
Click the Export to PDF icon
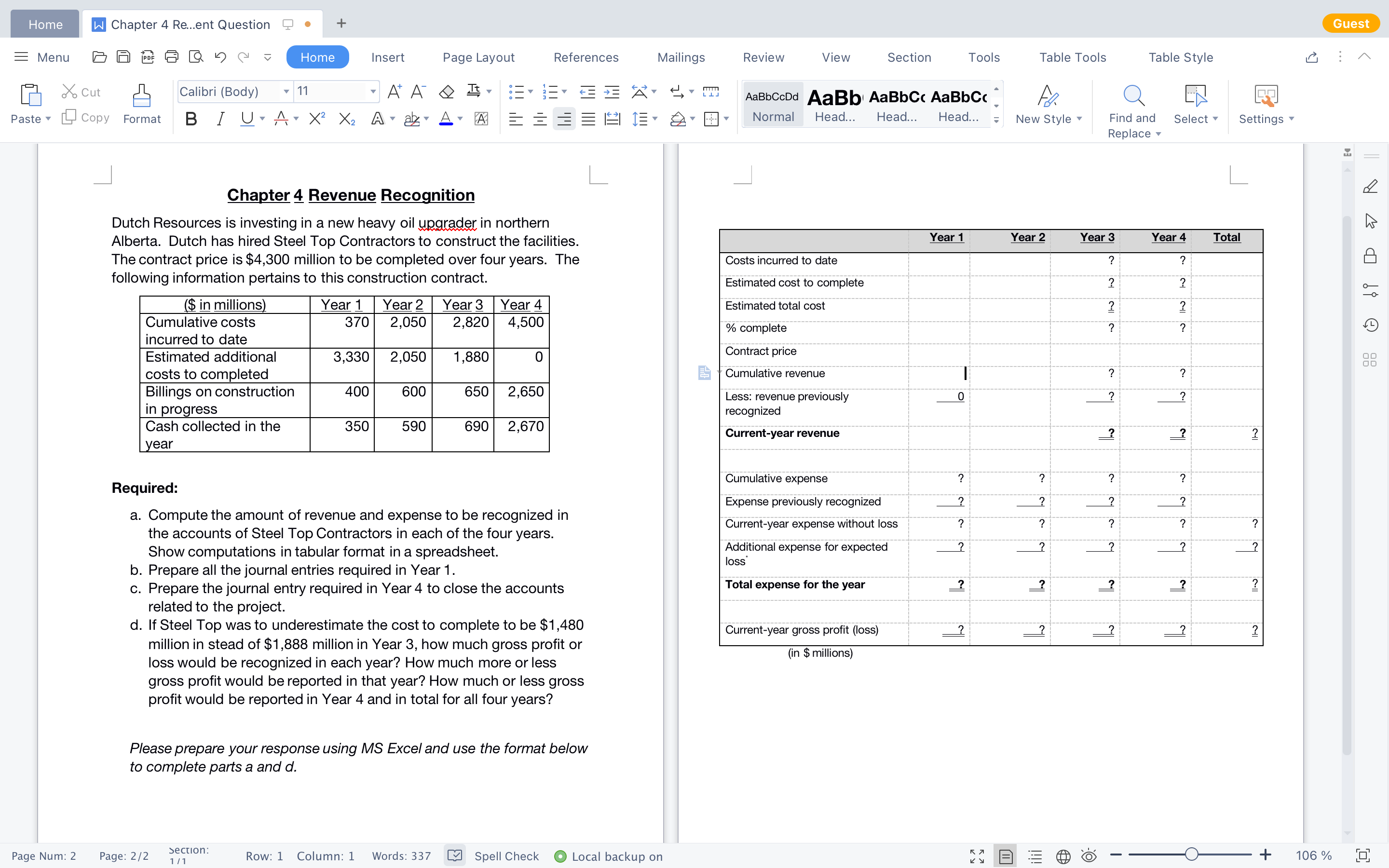(148, 57)
